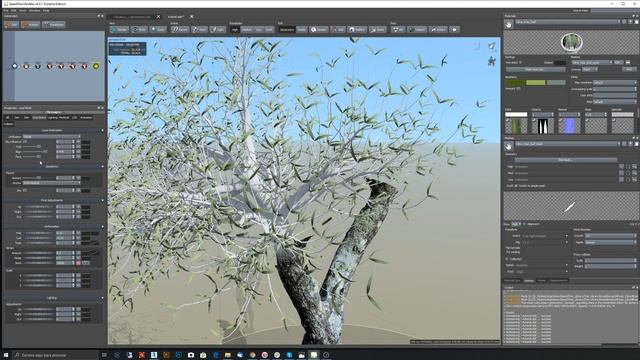This screenshot has height=360, width=640.
Task: Open the File menu
Action: tap(6, 11)
